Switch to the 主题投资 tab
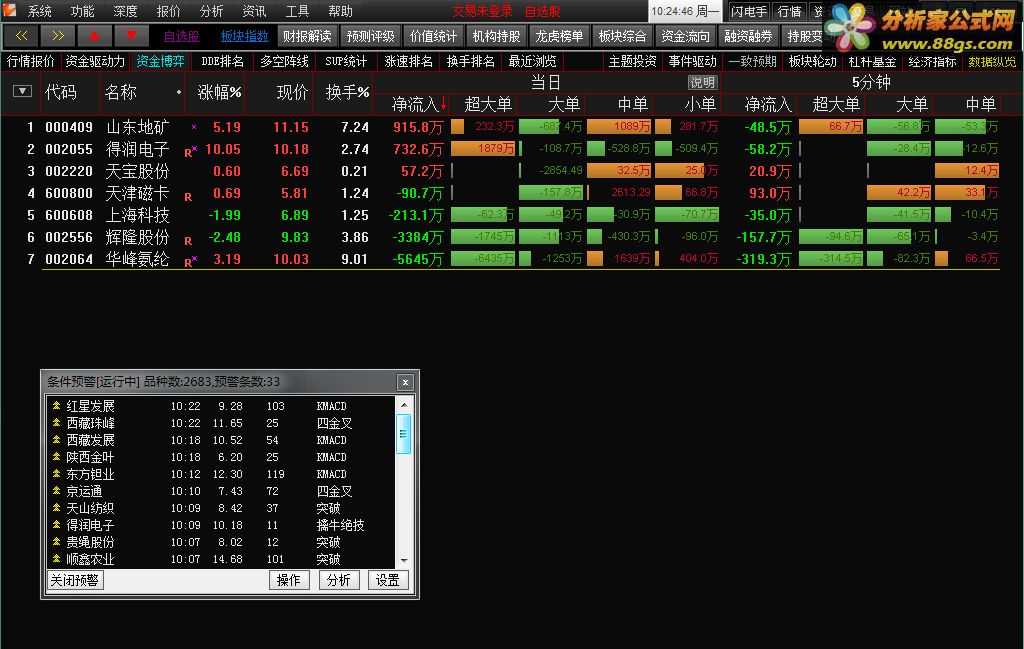The width and height of the screenshot is (1024, 649). (x=632, y=61)
